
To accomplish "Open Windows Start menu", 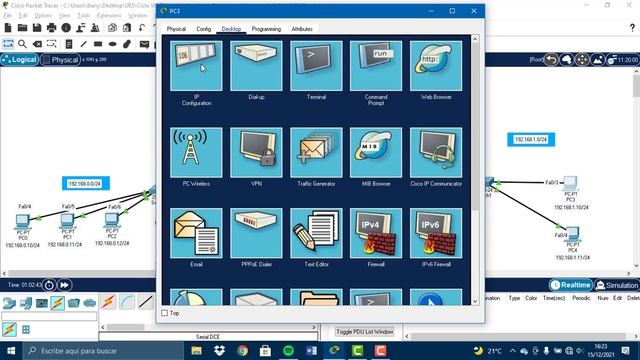I will [x=11, y=351].
